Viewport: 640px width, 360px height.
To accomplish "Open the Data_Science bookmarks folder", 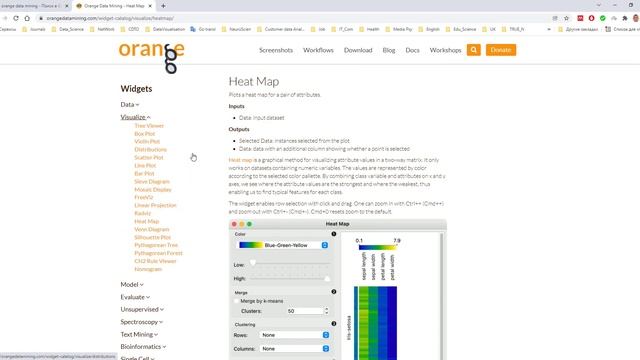I will (67, 29).
